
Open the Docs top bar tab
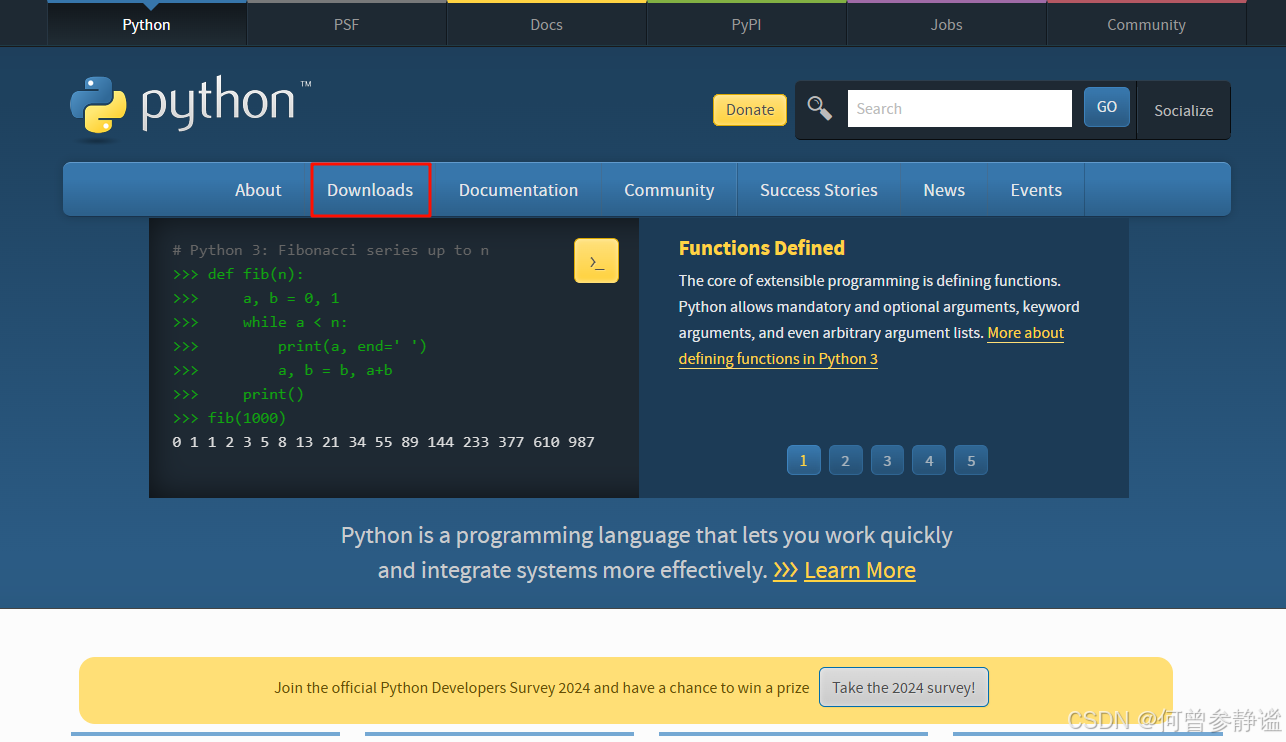click(x=547, y=25)
